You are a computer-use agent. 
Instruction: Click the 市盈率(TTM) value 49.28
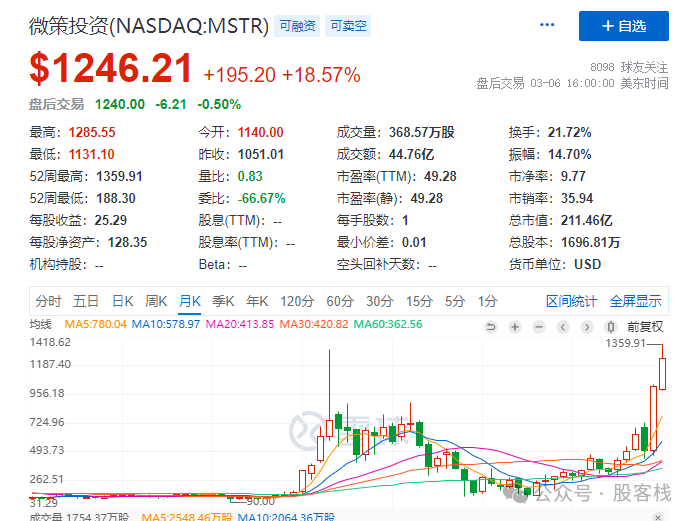coord(440,177)
